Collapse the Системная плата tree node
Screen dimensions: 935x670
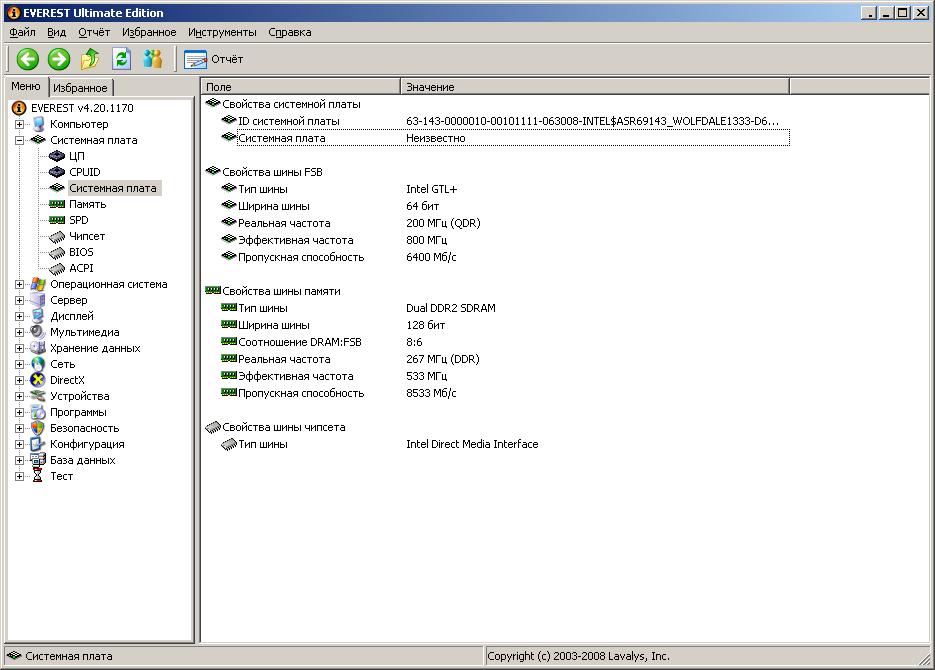click(20, 140)
